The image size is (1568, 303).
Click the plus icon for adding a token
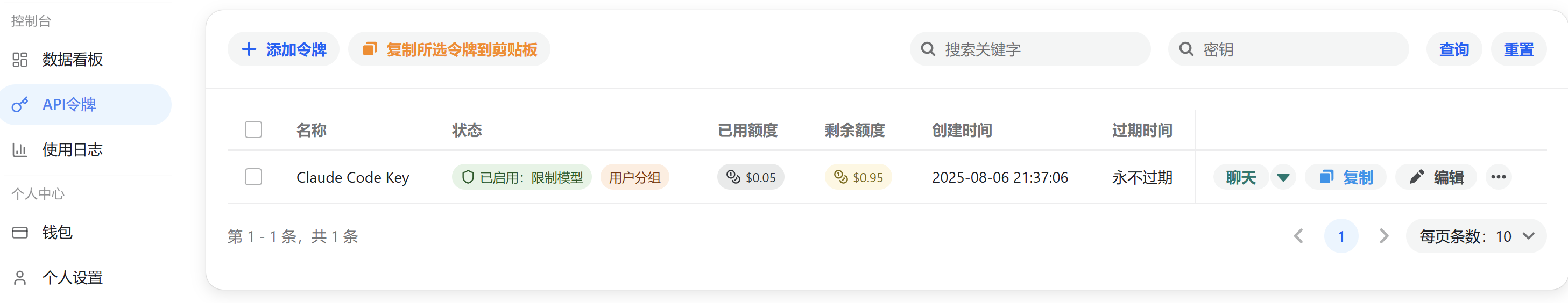[249, 49]
